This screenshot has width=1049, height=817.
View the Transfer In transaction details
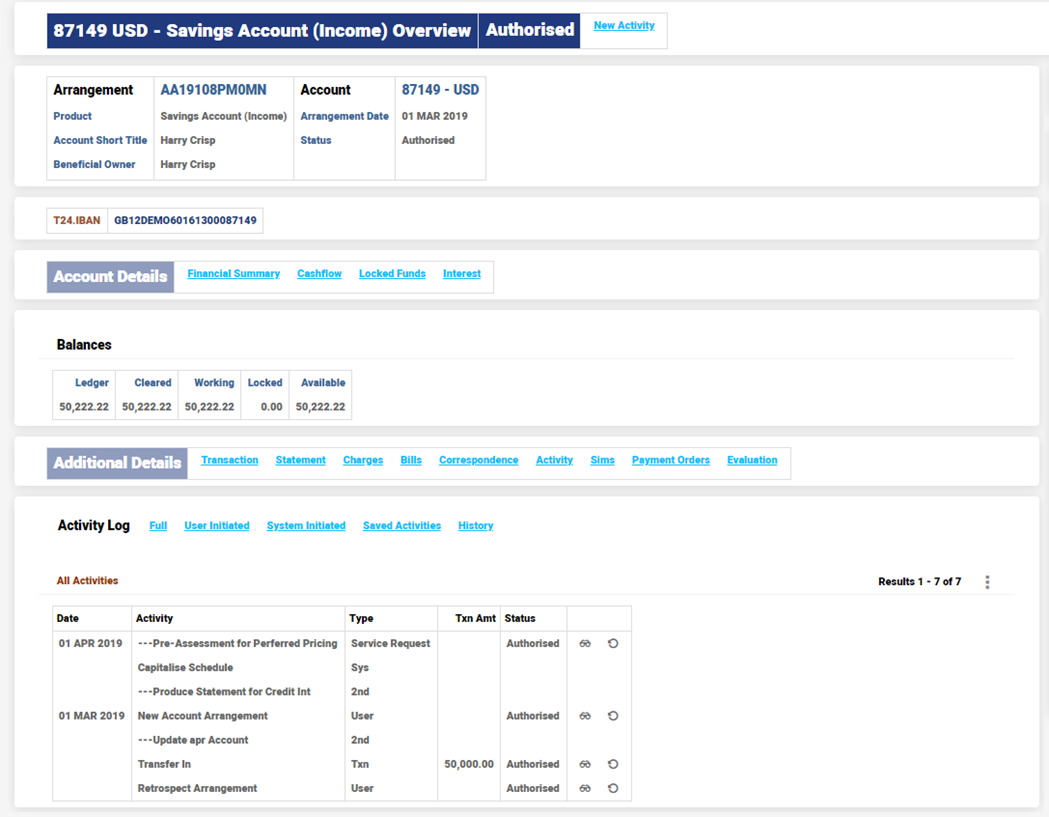585,765
